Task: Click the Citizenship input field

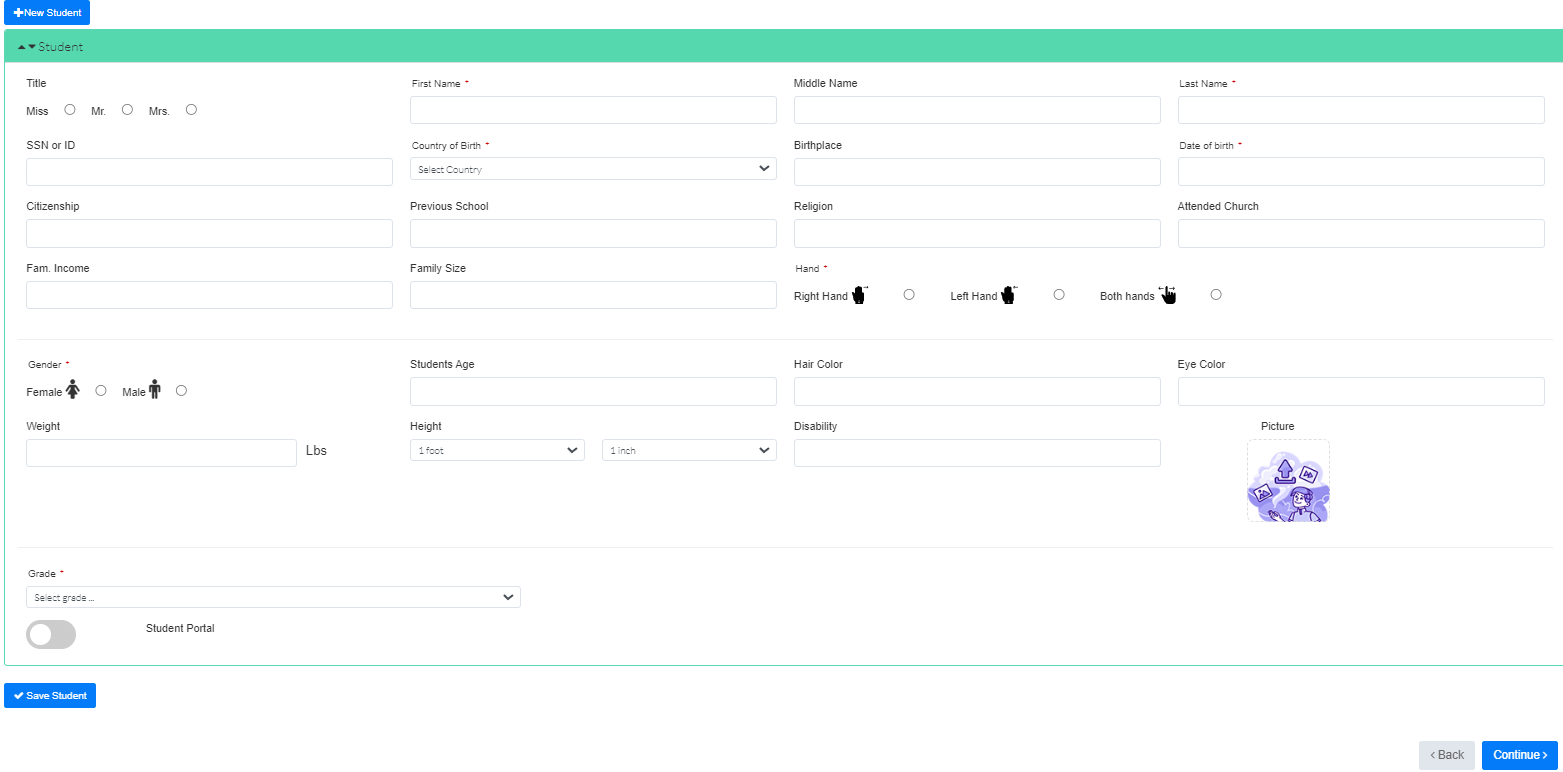Action: [x=209, y=234]
